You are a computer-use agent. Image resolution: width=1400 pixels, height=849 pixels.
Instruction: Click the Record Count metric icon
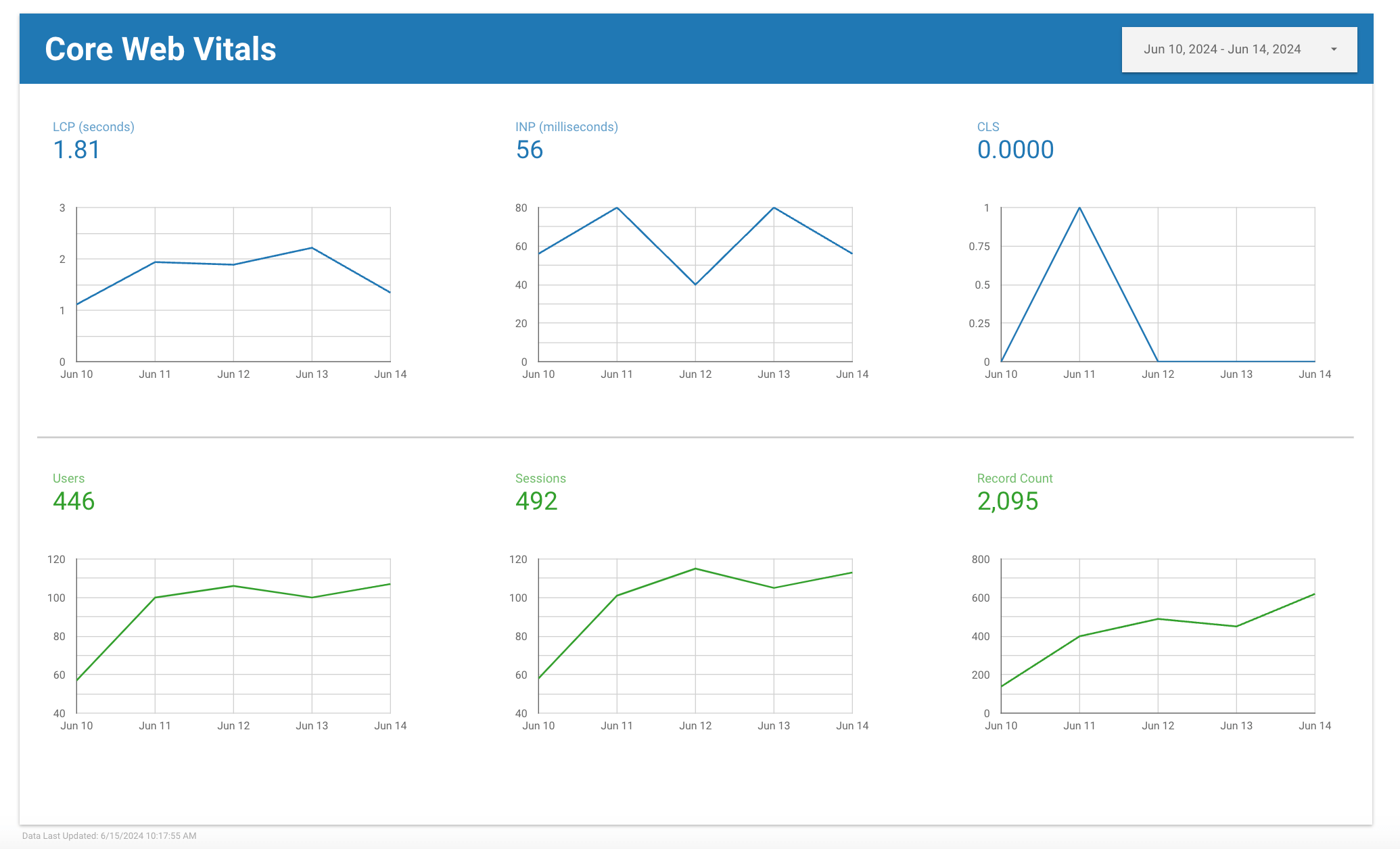(x=1012, y=477)
